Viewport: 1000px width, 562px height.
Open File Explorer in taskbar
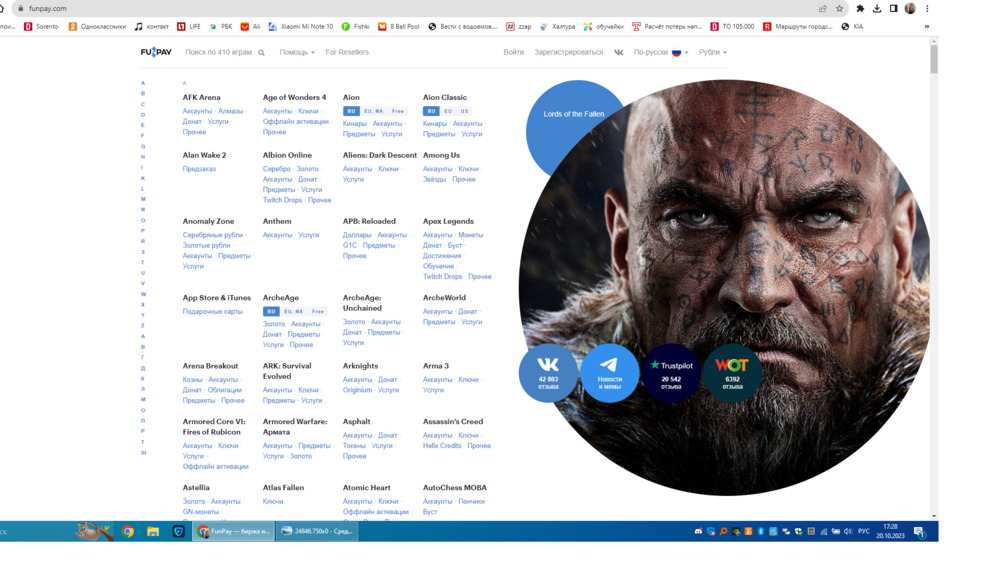pyautogui.click(x=153, y=531)
